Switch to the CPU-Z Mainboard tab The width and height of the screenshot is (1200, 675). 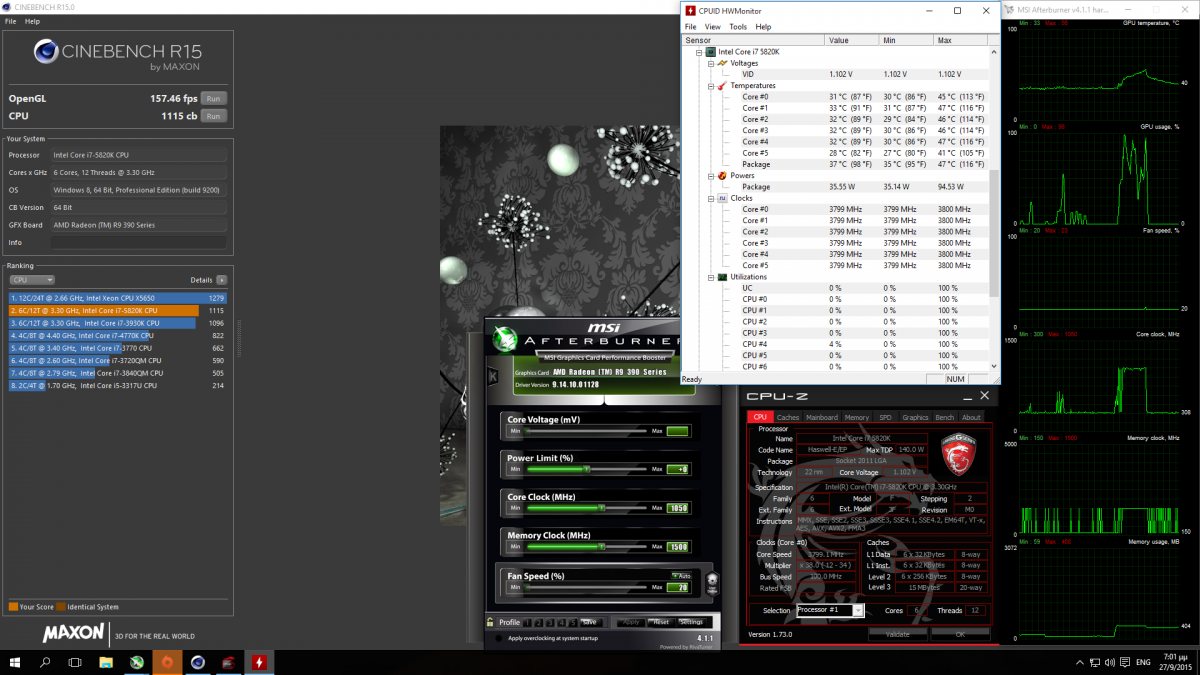click(822, 417)
